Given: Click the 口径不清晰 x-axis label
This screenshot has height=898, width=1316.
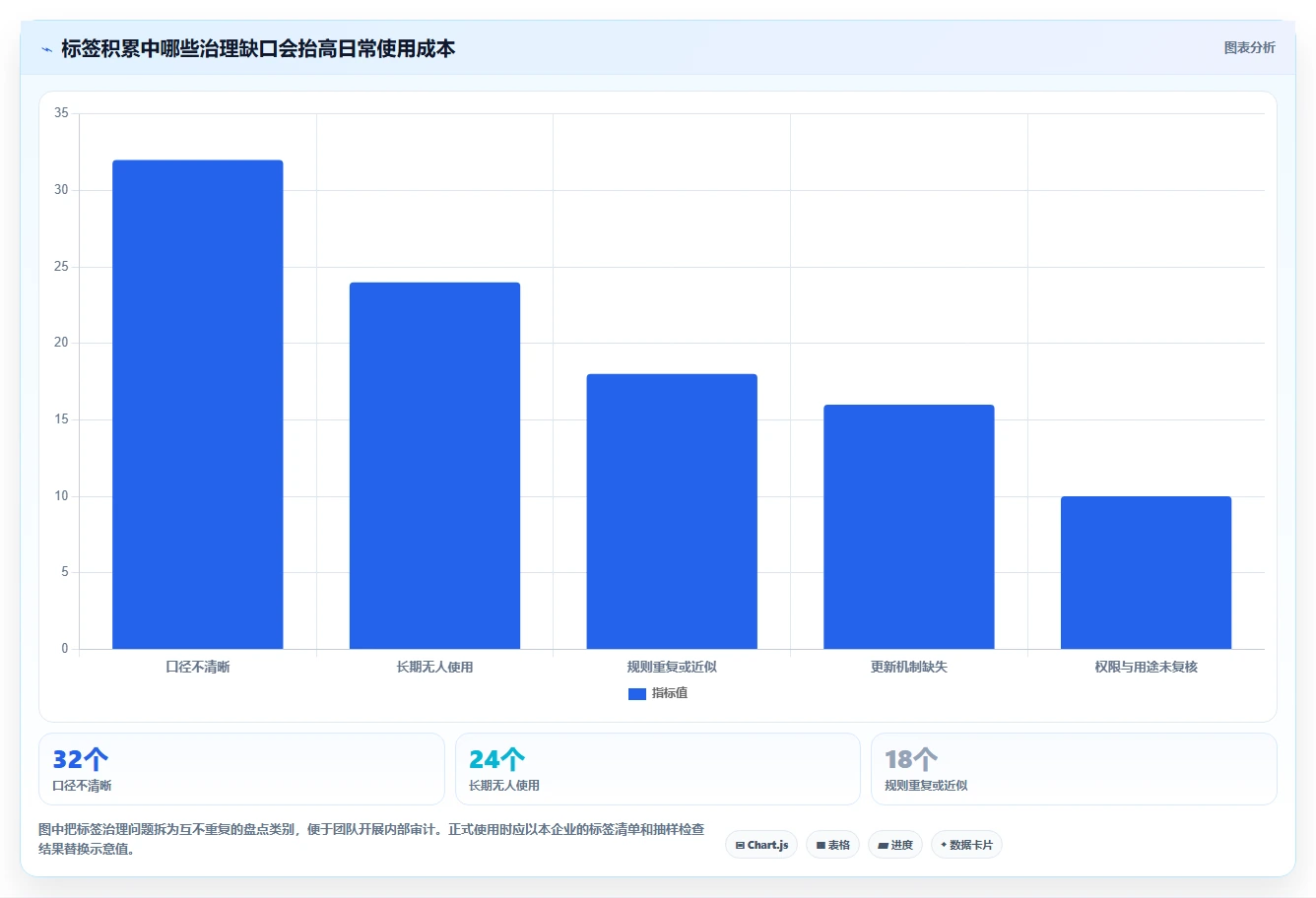Looking at the screenshot, I should (x=197, y=668).
